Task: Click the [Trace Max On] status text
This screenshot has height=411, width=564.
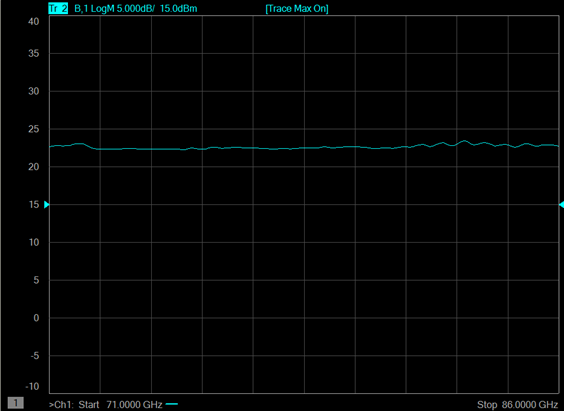Action: (297, 9)
